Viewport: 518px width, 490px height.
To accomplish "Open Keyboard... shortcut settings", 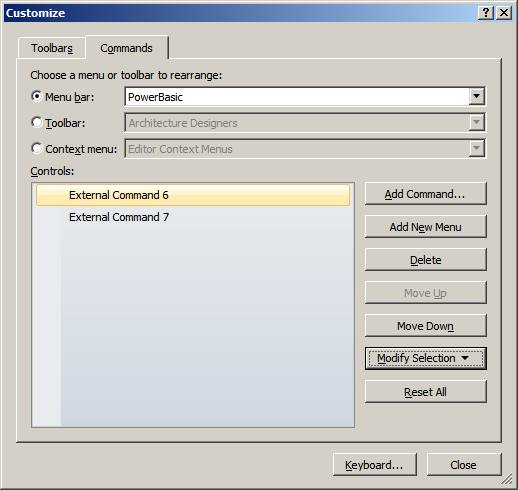I will [x=375, y=465].
